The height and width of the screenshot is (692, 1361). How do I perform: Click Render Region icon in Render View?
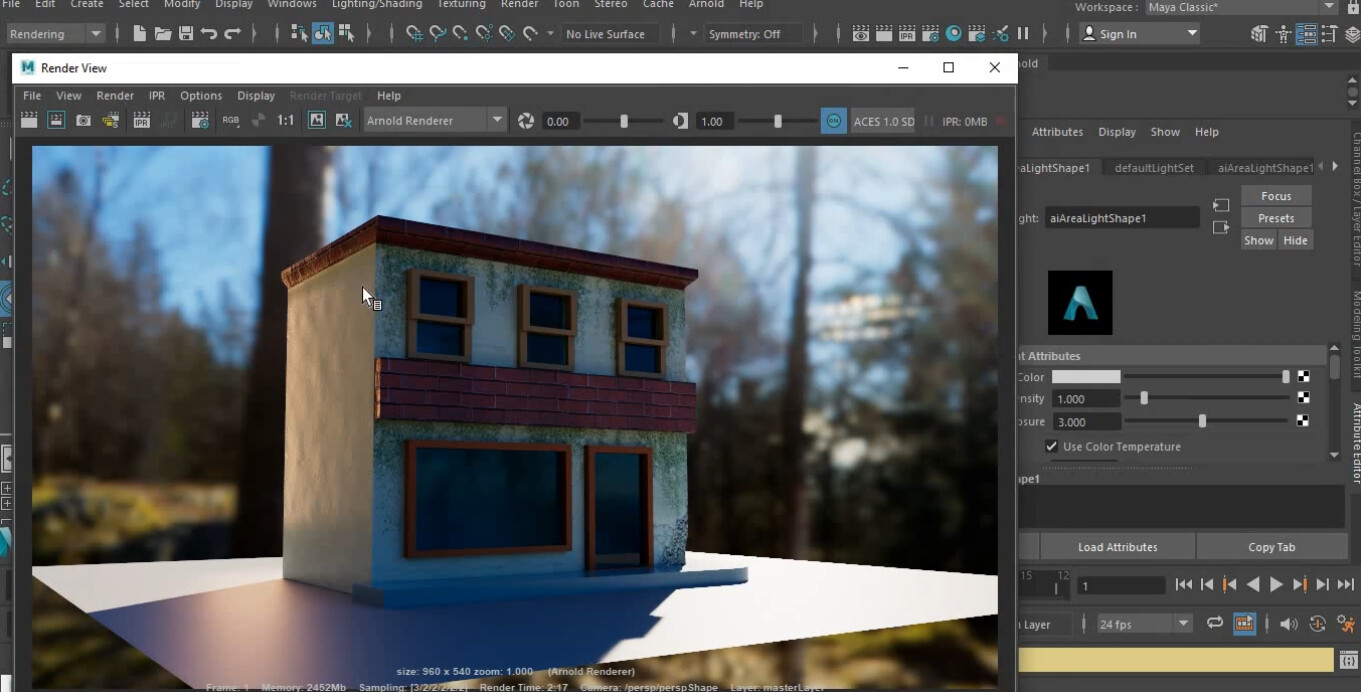click(56, 121)
